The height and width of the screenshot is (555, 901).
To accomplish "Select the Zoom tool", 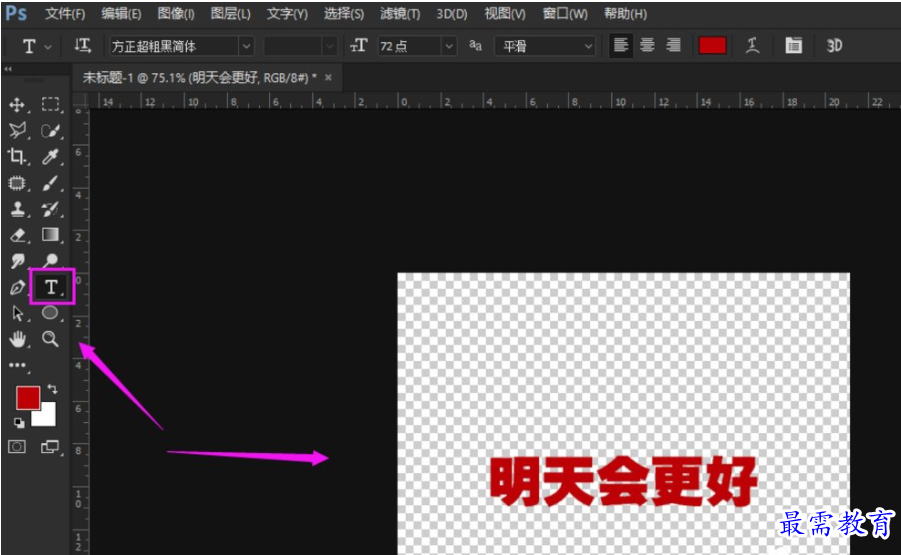I will click(50, 339).
